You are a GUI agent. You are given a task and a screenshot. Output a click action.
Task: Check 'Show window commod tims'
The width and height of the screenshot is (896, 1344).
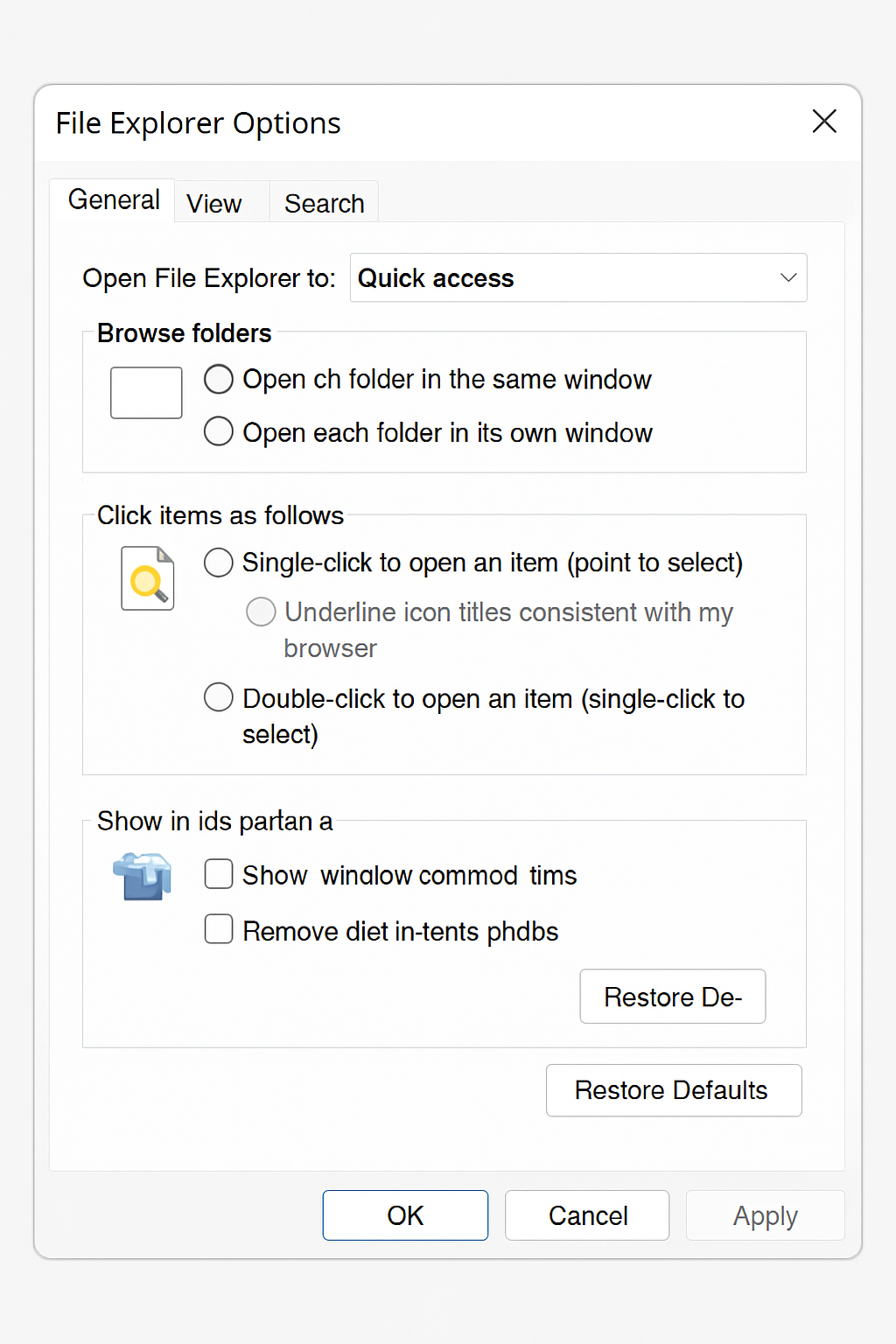pos(218,874)
